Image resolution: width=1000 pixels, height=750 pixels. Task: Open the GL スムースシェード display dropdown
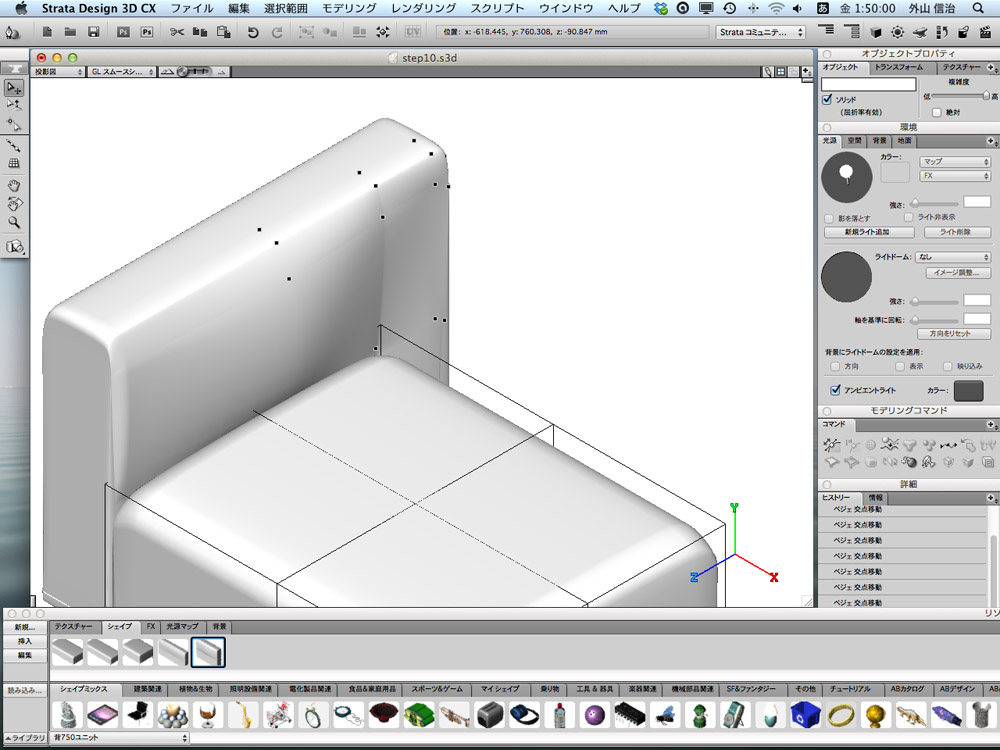(122, 72)
